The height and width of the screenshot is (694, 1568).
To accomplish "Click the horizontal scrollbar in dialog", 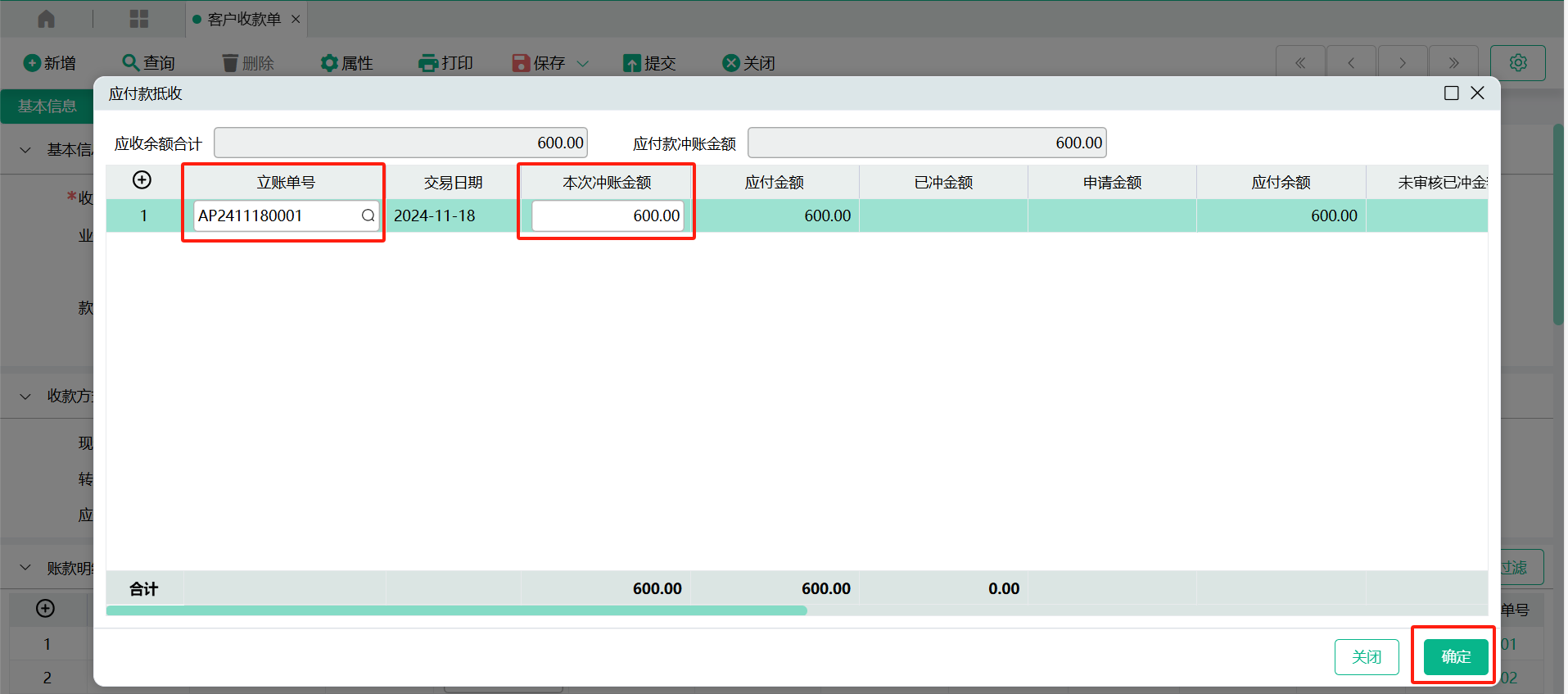I will (456, 610).
